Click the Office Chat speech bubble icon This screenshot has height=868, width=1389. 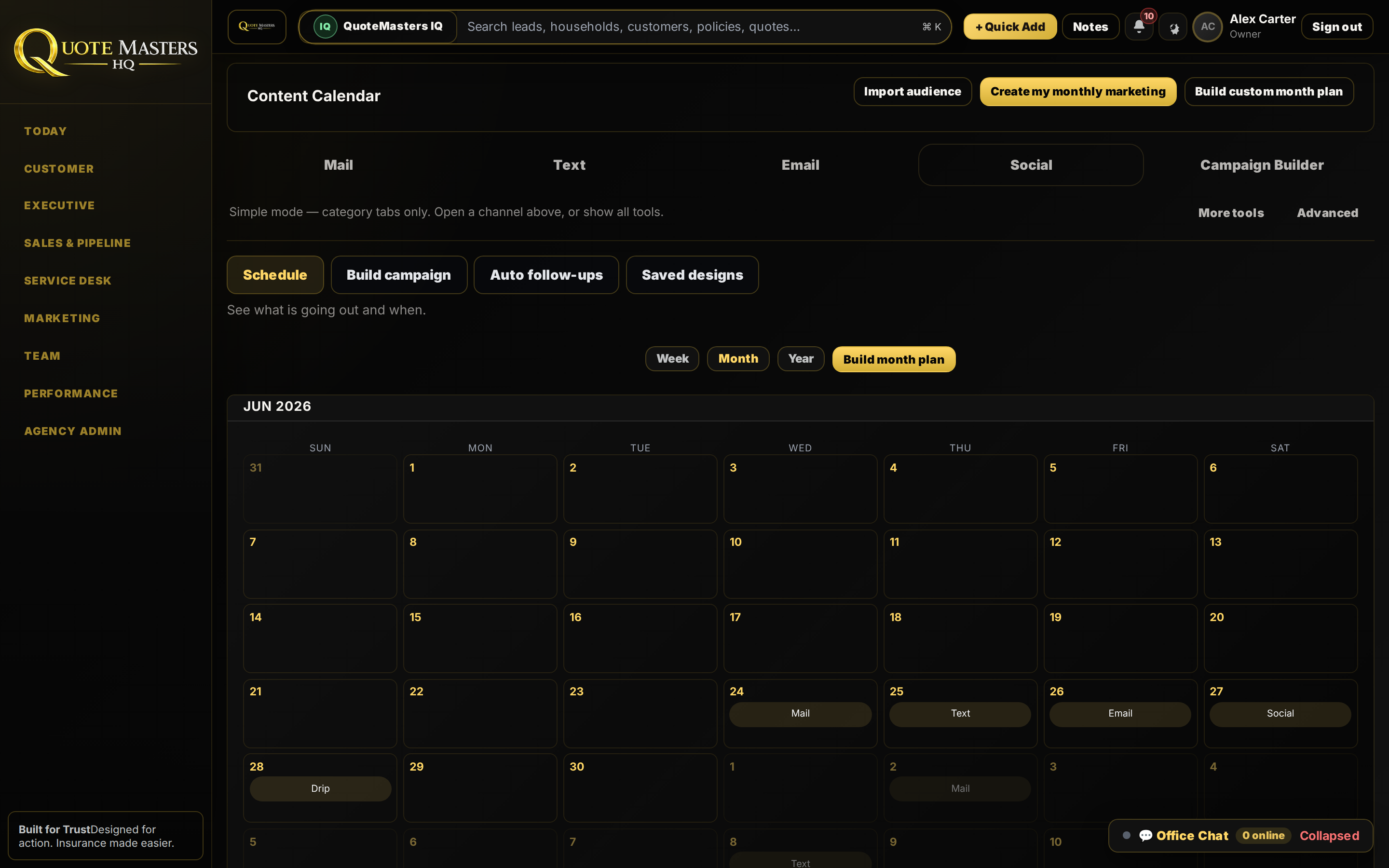click(x=1145, y=835)
